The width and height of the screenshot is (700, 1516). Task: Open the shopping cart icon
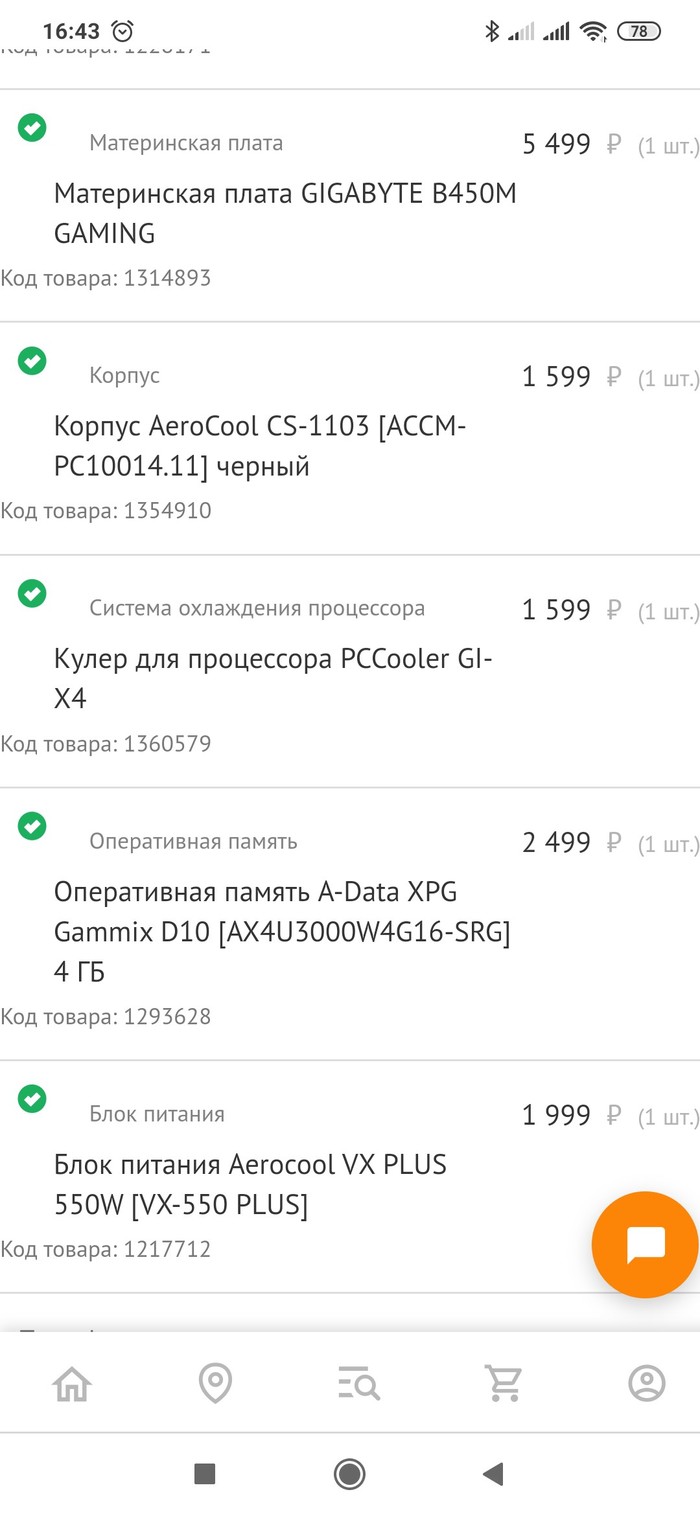pos(503,1384)
